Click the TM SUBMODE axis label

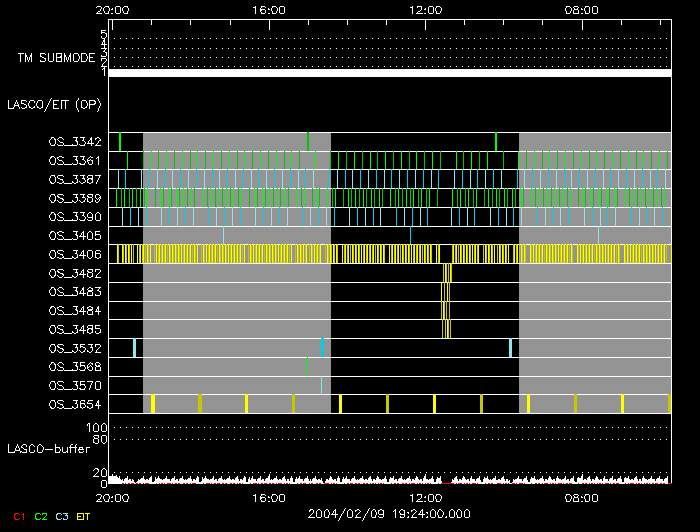coord(56,58)
